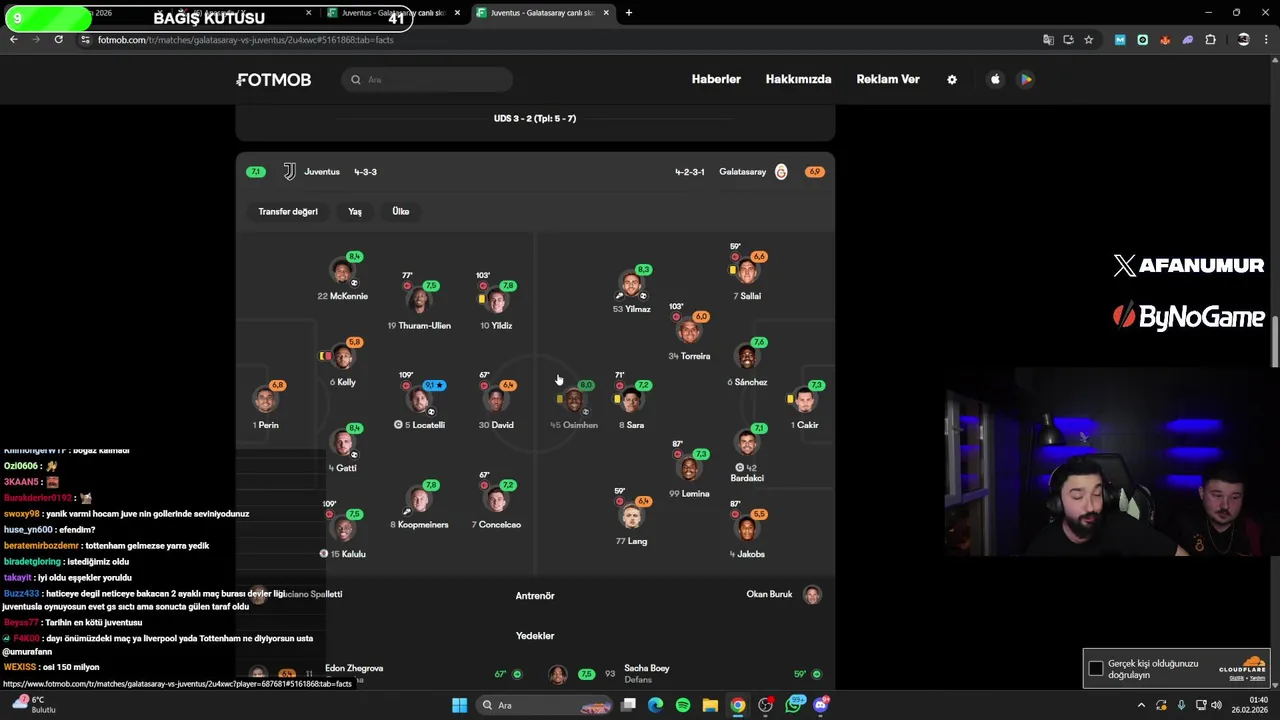This screenshot has width=1280, height=720.
Task: Select the search magnifier in FotMob search
Action: coord(356,80)
